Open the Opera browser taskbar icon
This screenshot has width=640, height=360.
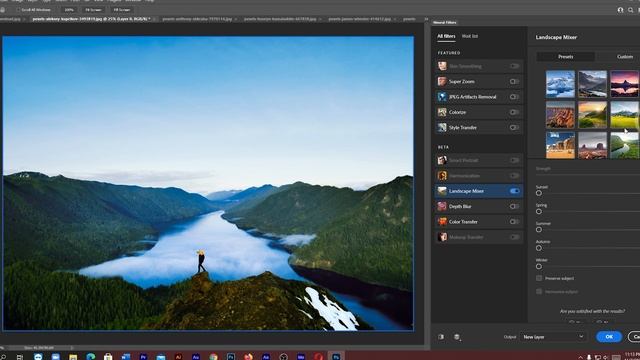coord(318,356)
